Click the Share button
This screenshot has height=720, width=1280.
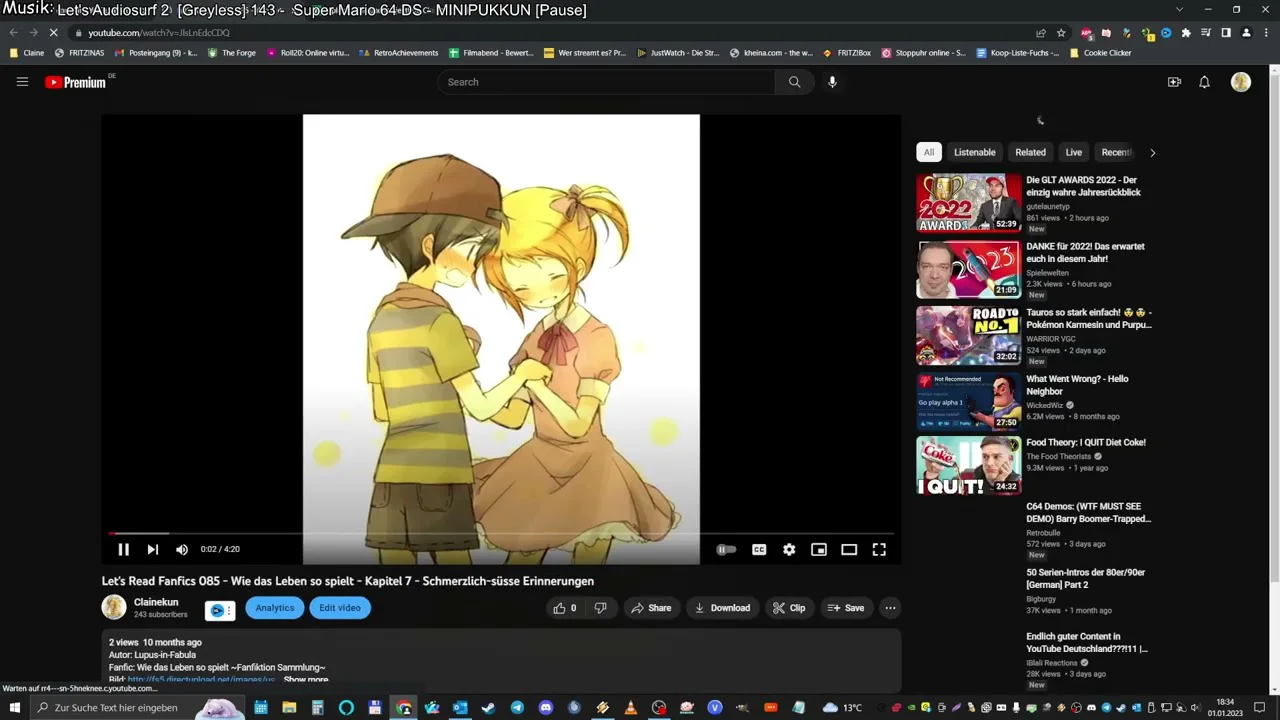pos(652,608)
